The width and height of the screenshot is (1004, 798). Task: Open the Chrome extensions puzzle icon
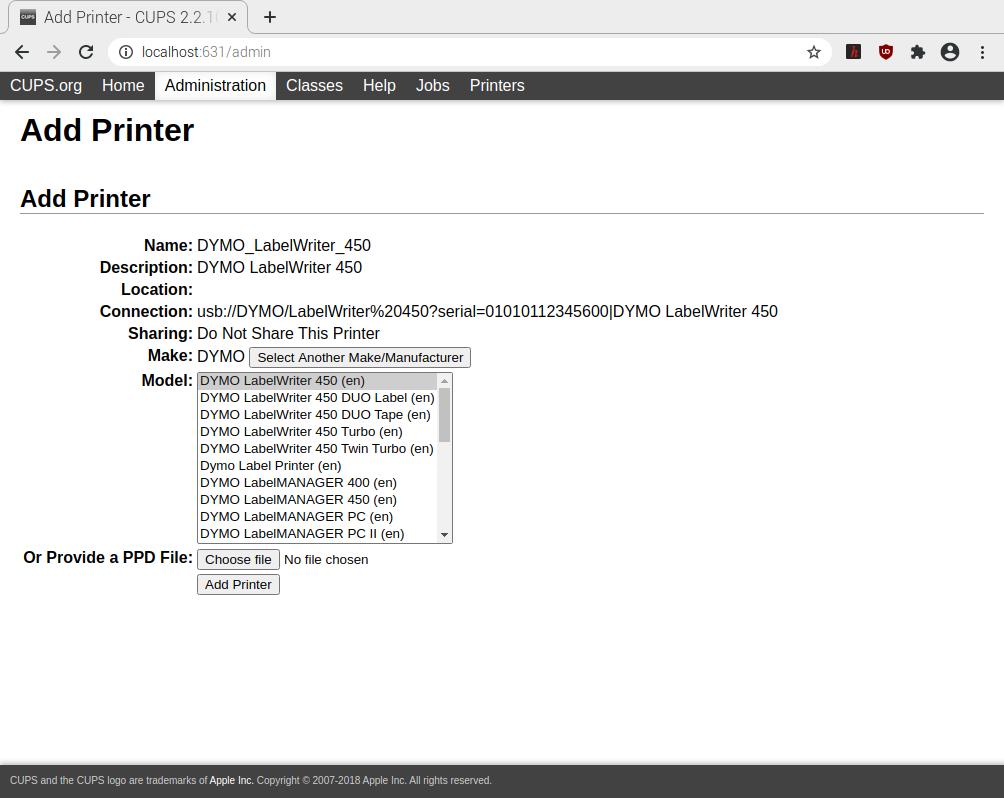[x=918, y=52]
